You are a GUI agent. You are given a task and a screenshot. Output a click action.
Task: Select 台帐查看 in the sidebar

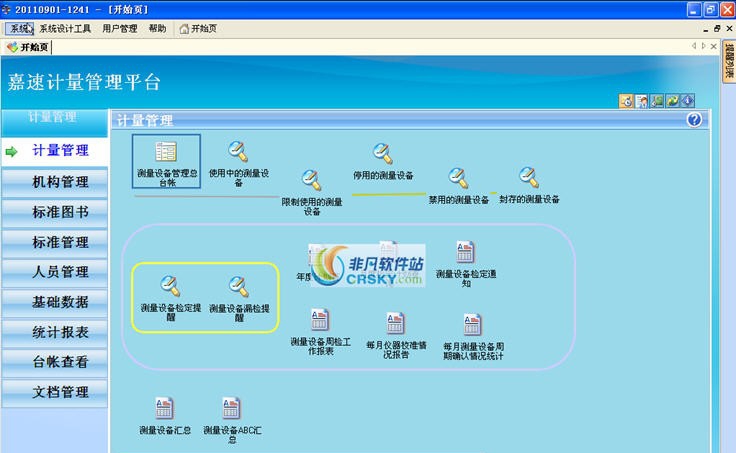pyautogui.click(x=54, y=362)
